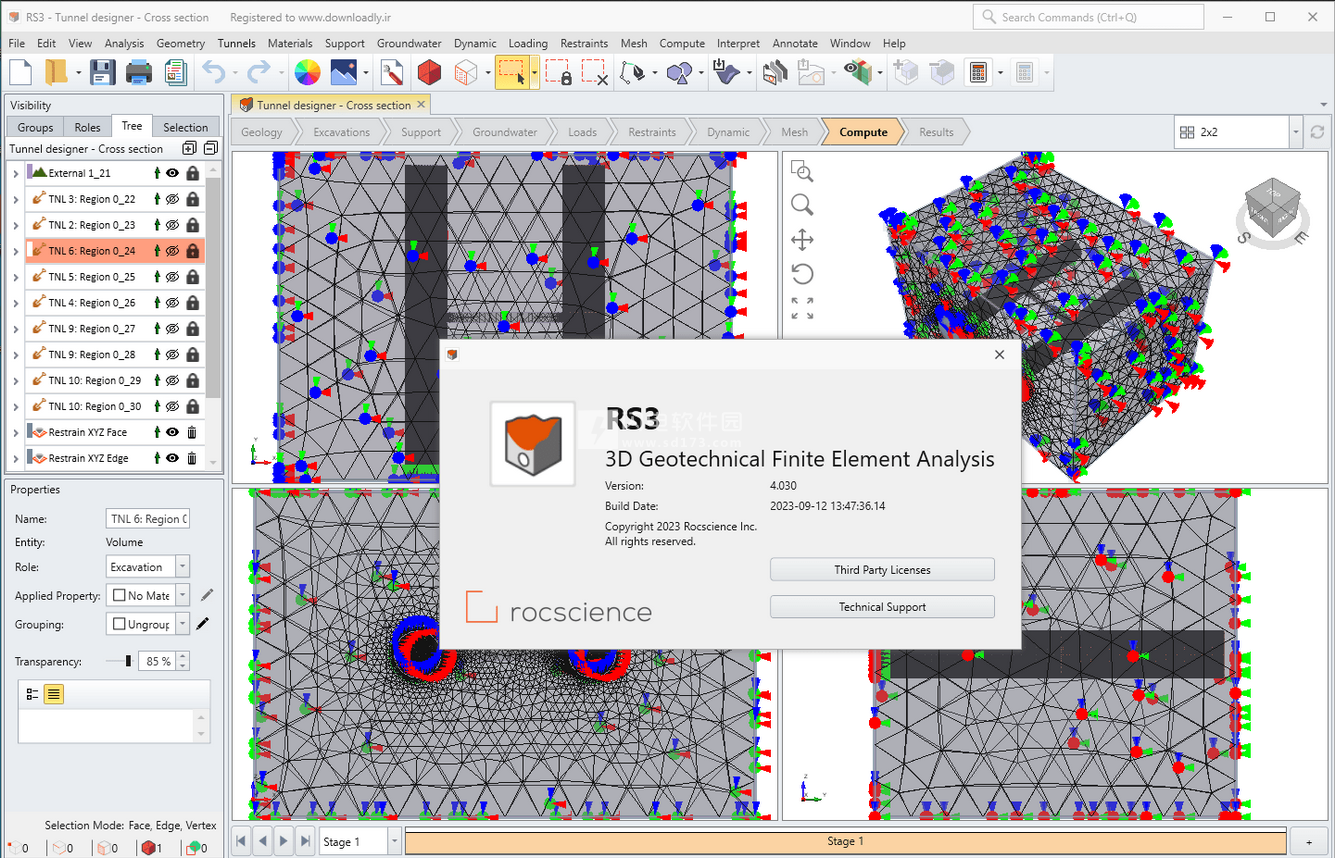Image resolution: width=1335 pixels, height=858 pixels.
Task: Click the Redo arrow icon
Action: click(x=259, y=72)
